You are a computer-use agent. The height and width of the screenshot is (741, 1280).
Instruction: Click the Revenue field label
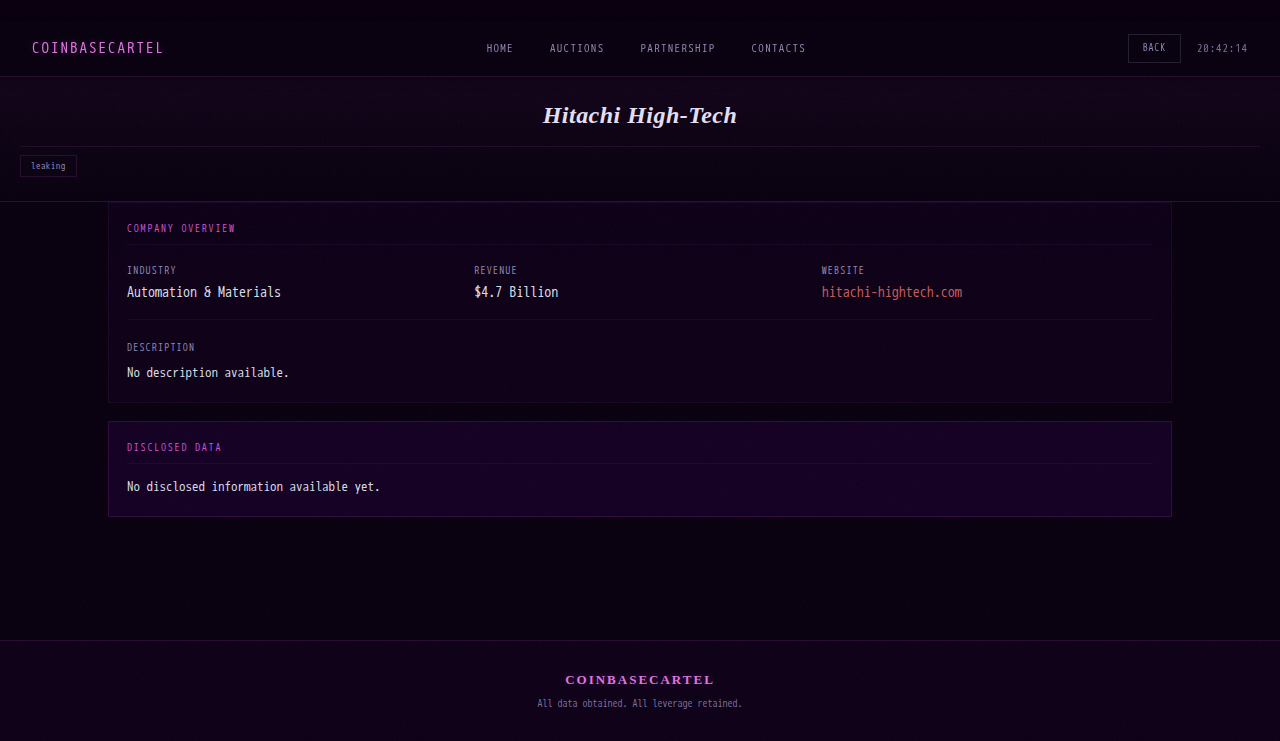496,270
